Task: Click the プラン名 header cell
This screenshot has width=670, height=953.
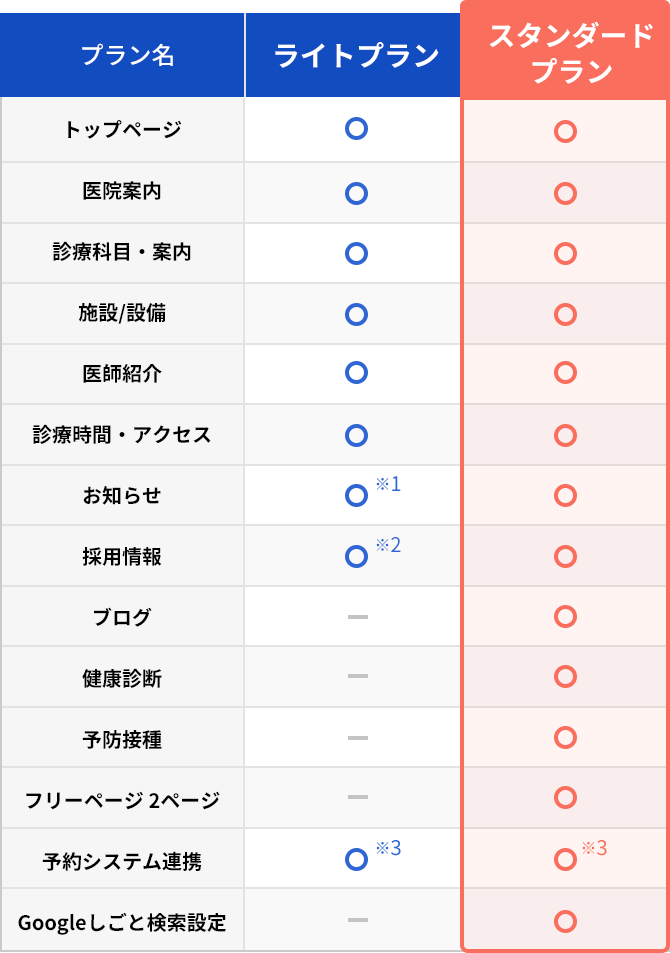Action: click(x=122, y=55)
